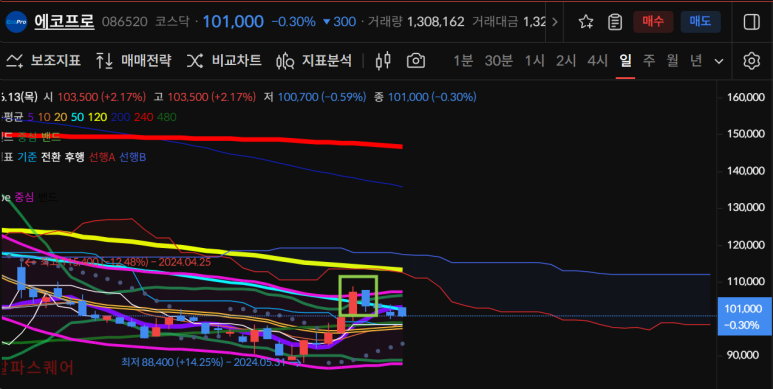The image size is (773, 389).
Task: Switch to the 1분 timeframe
Action: click(463, 61)
